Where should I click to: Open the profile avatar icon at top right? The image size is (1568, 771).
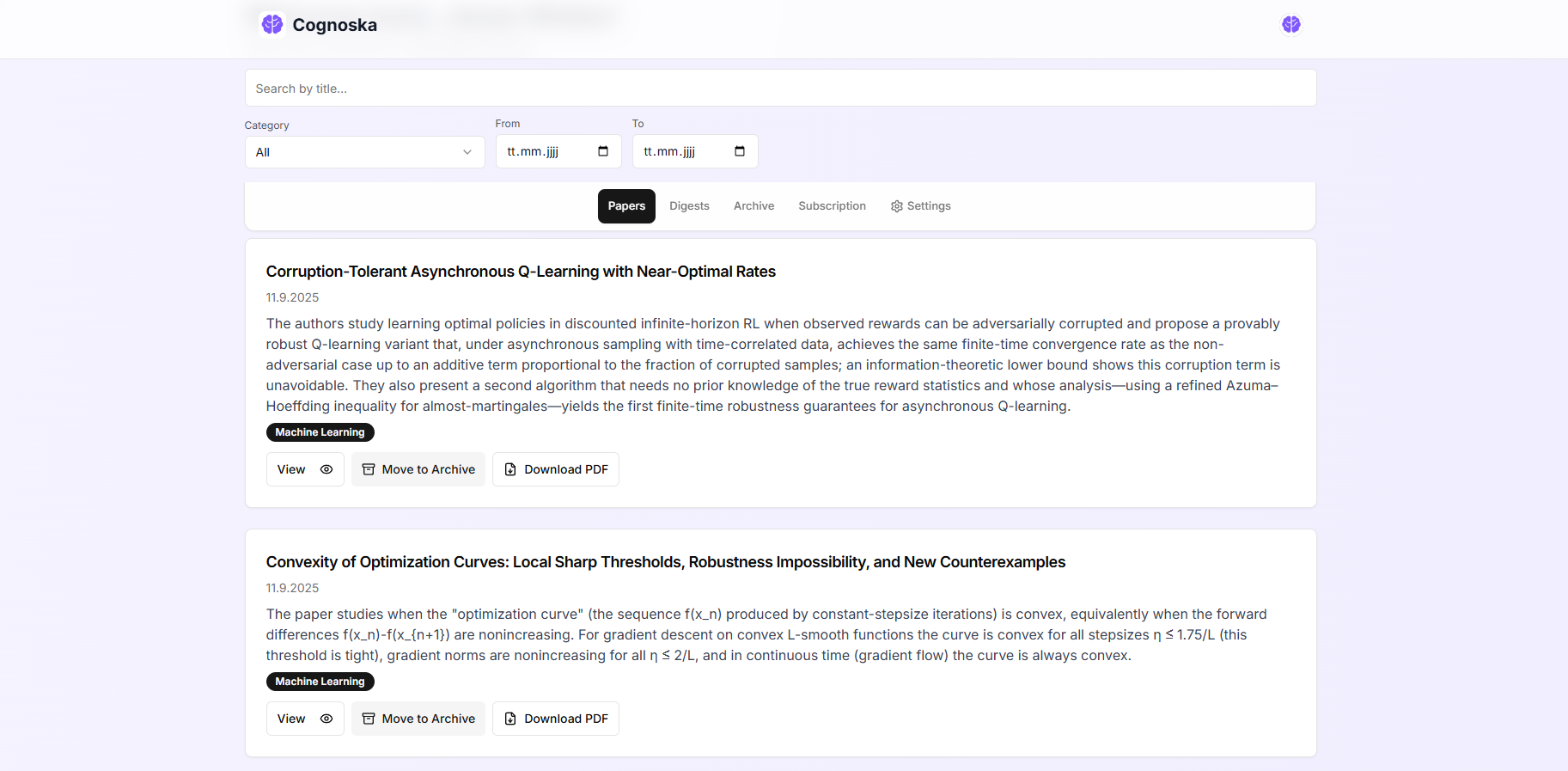1290,24
